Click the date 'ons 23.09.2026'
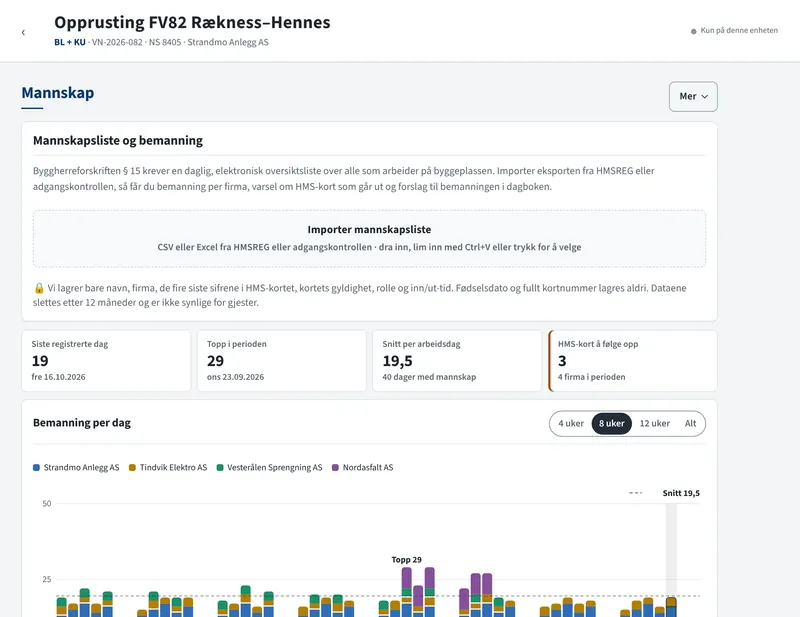 pyautogui.click(x=236, y=377)
